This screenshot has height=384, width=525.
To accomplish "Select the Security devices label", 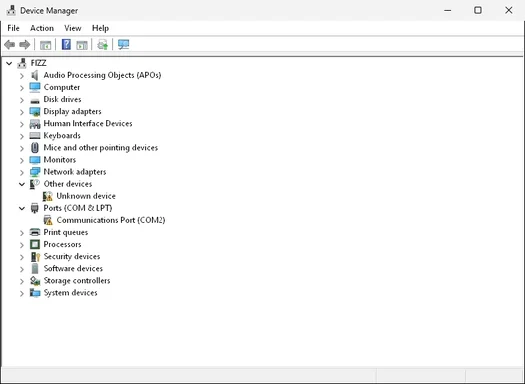I will pos(72,256).
